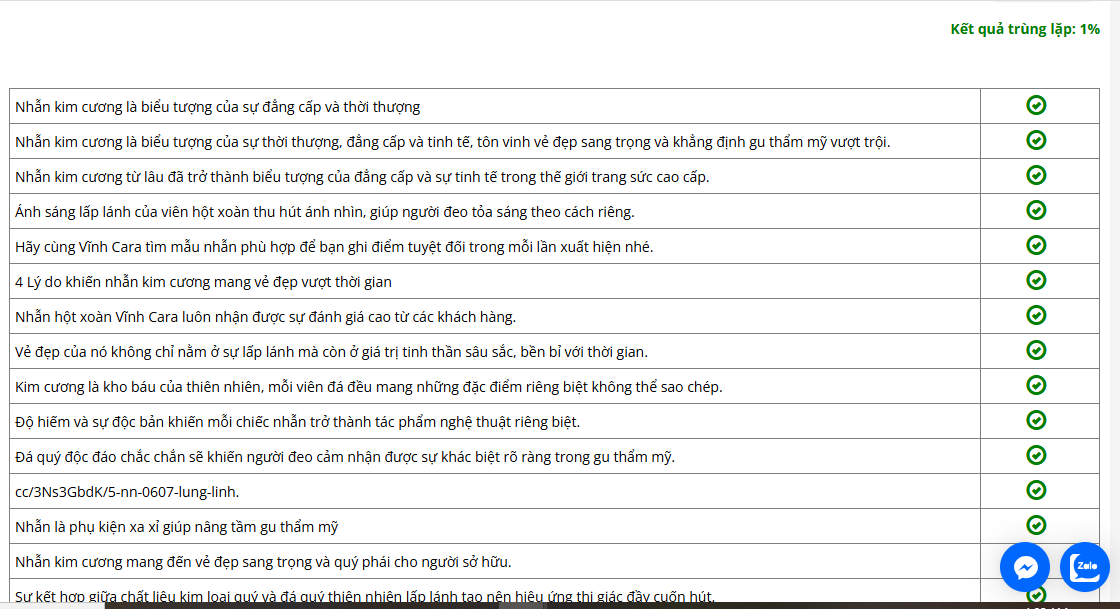Select sentence 'Đá quý độc đáo chắc chắn sẽ khiến người đeo'
Screen dimensions: 1120x609
tap(345, 457)
